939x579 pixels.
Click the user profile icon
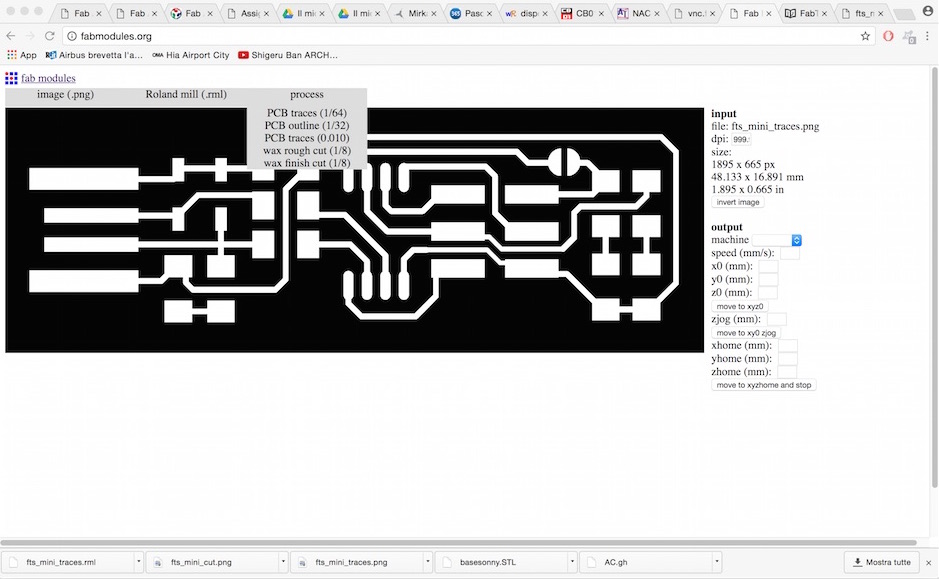[929, 11]
